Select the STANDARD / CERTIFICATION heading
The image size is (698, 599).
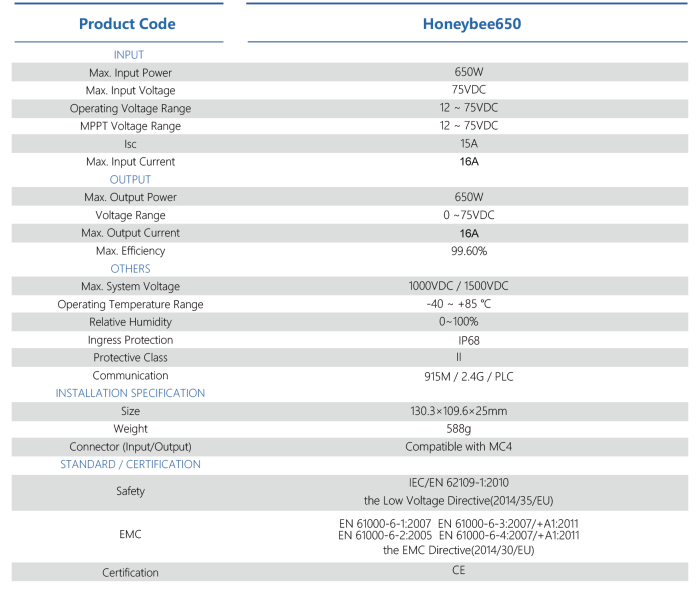click(x=130, y=464)
